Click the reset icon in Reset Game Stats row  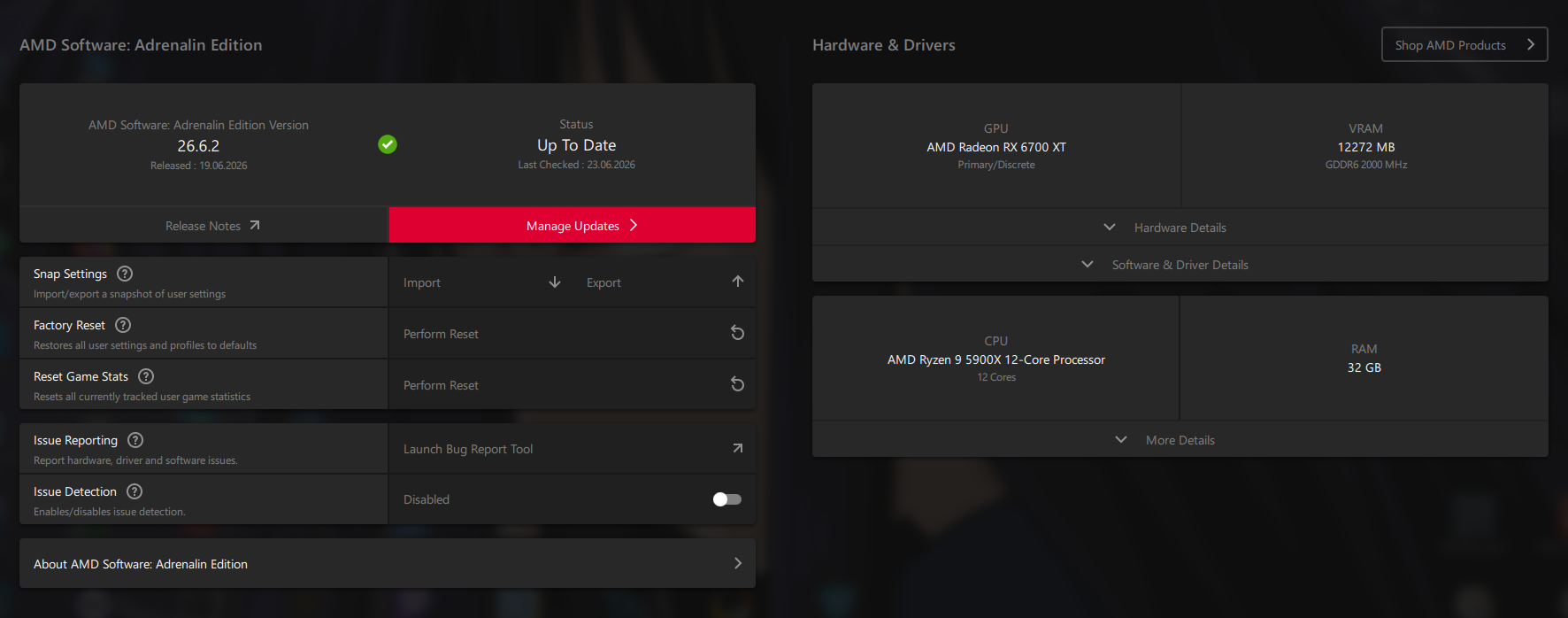pyautogui.click(x=737, y=384)
